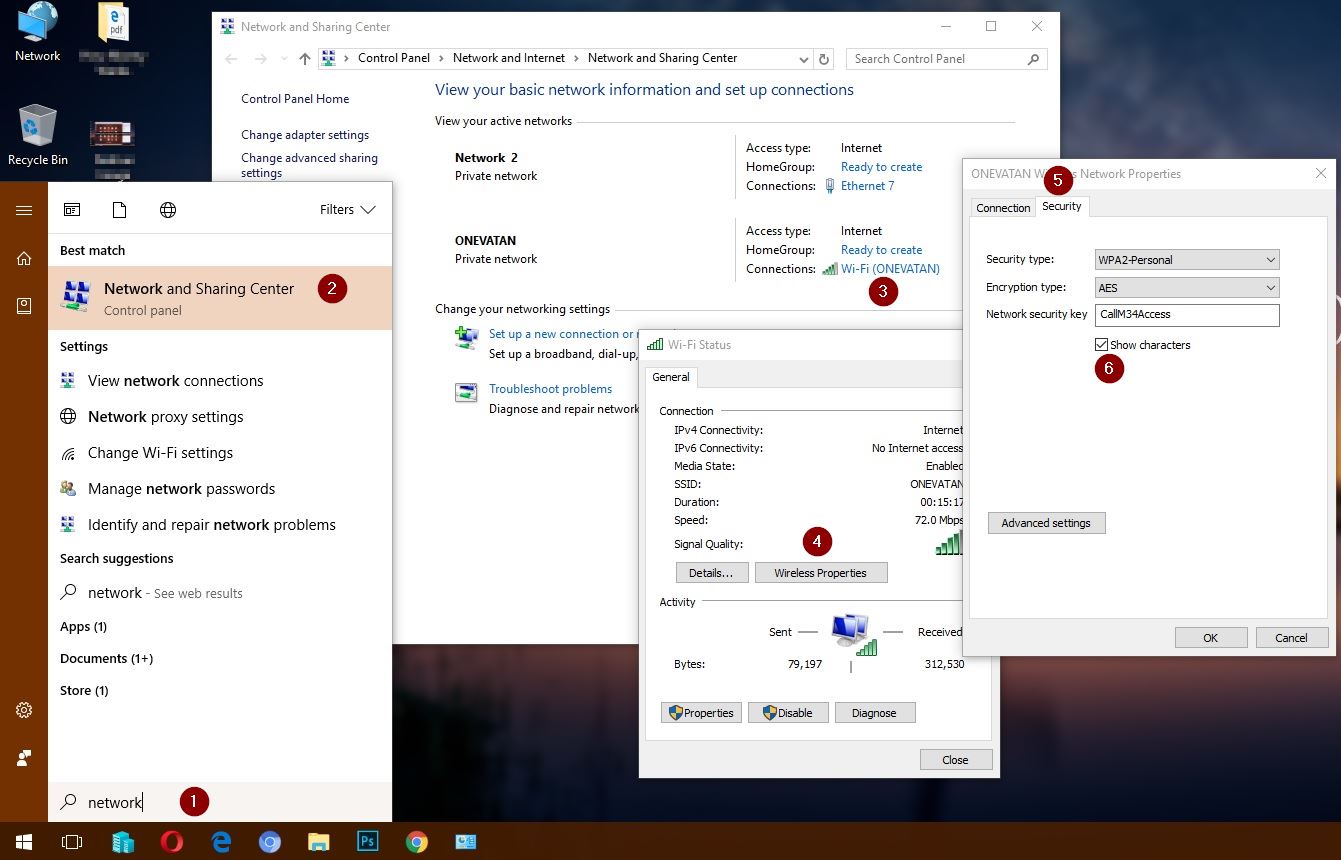Expand the Apps (1) search group

83,627
